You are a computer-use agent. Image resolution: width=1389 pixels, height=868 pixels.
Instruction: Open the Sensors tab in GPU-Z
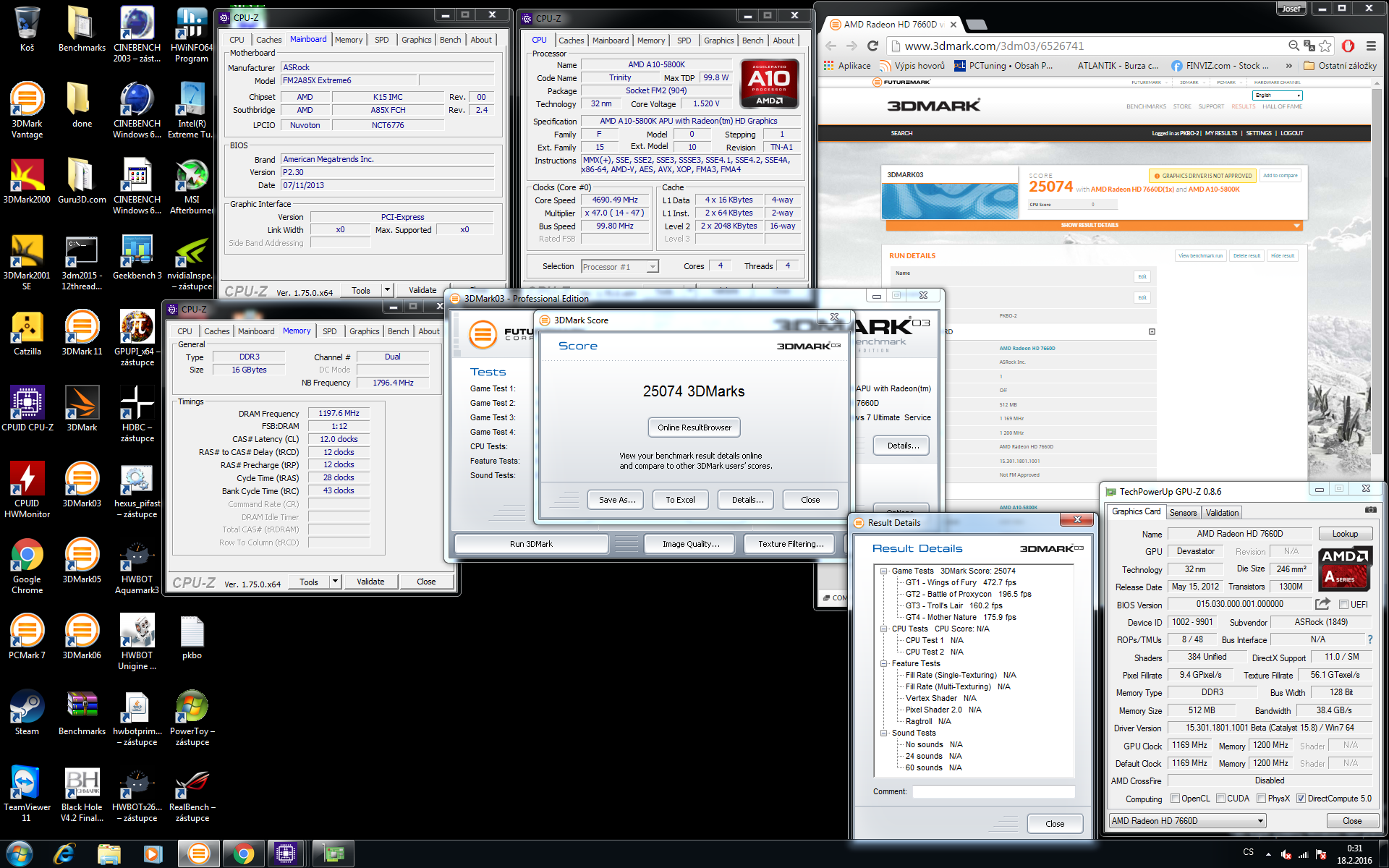1183,513
